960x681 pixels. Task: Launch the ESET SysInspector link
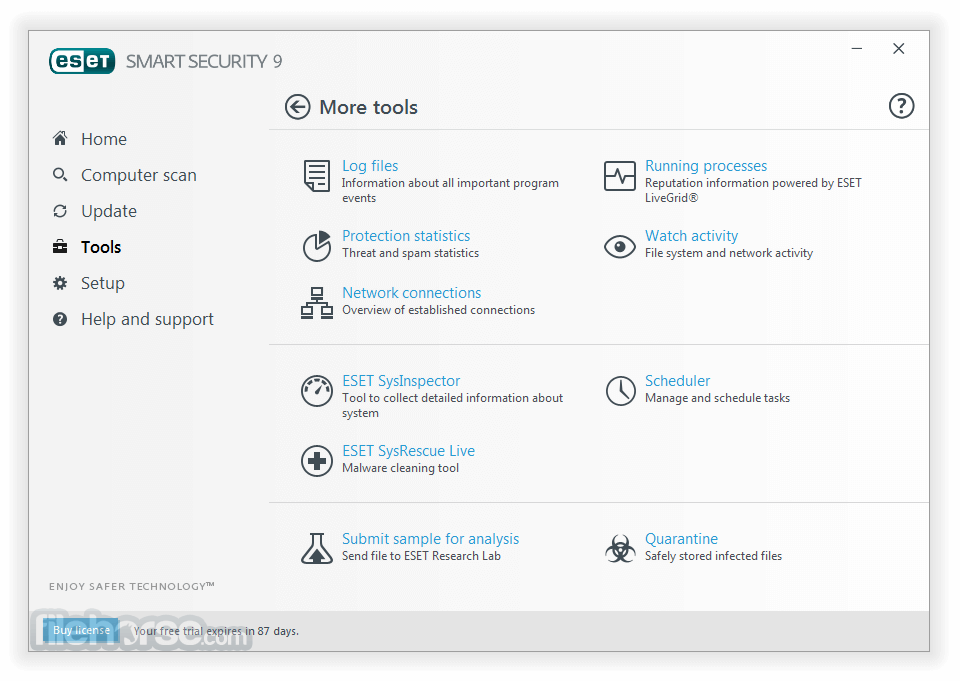pos(401,381)
